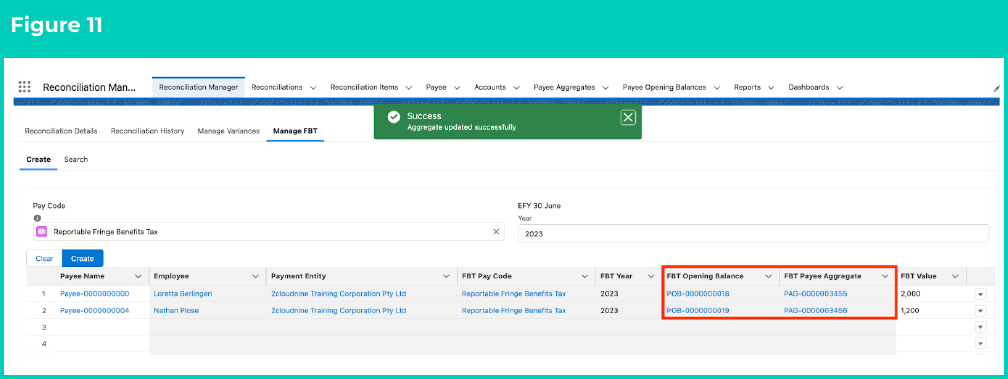Open POB-0000000018 opening balance link
This screenshot has width=1008, height=379.
tap(698, 294)
